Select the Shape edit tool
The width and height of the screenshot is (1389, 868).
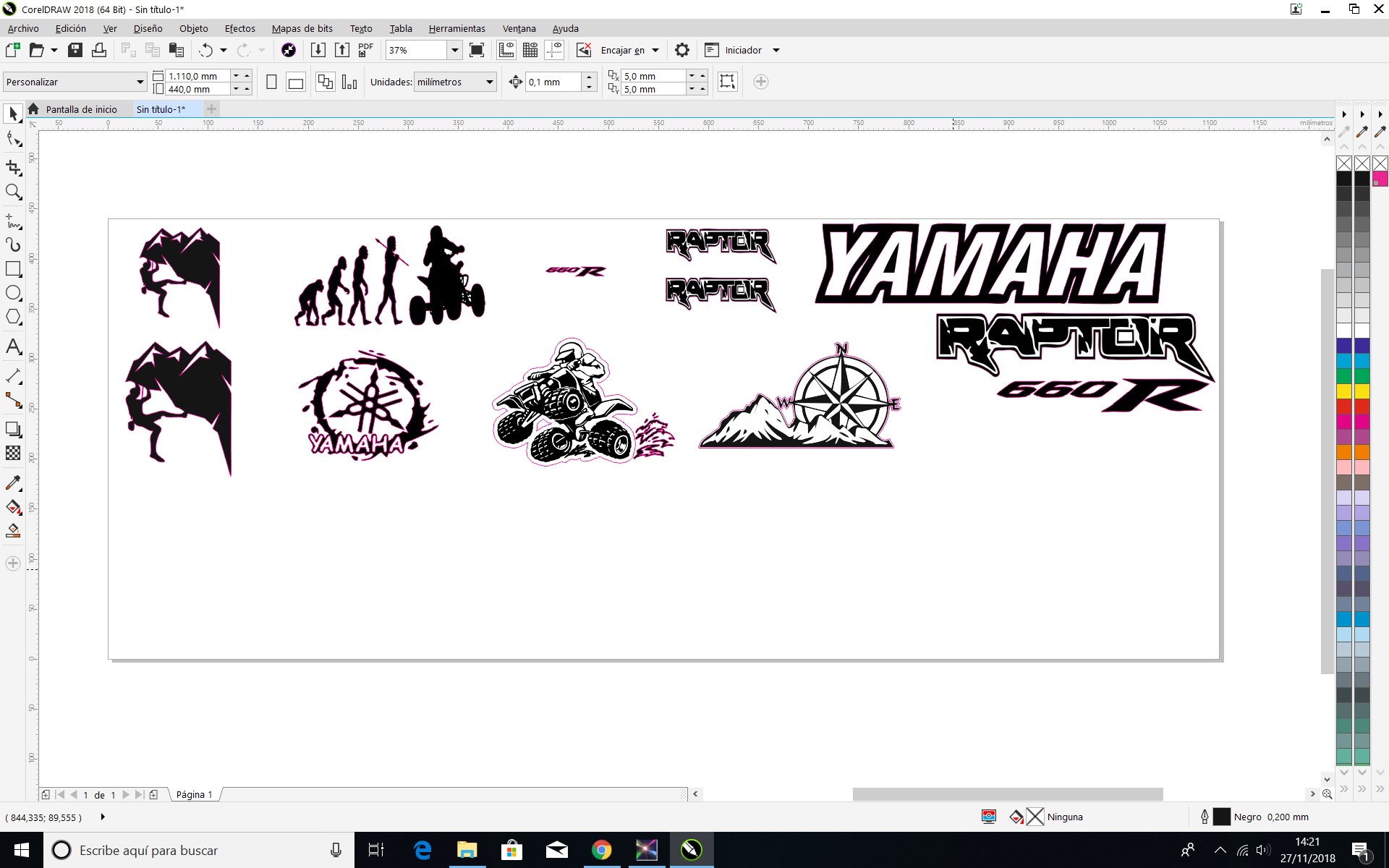pos(13,138)
